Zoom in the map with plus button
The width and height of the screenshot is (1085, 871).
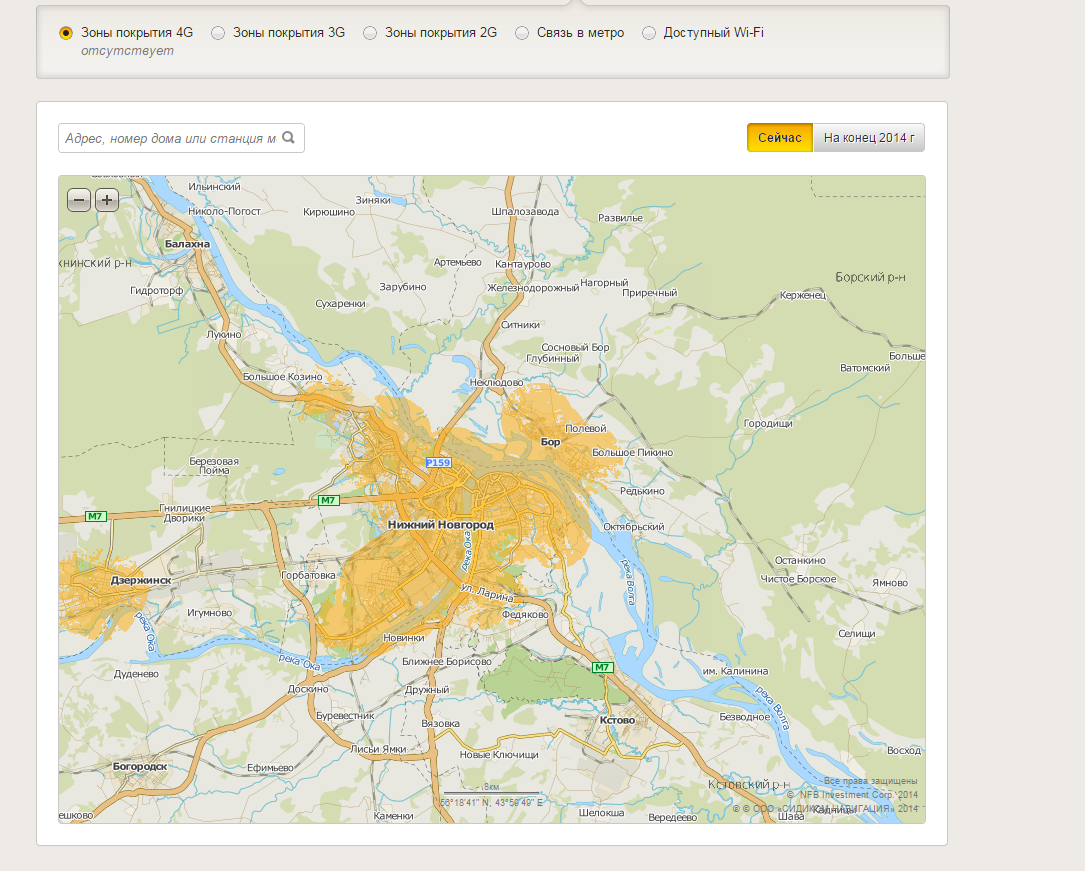(107, 201)
